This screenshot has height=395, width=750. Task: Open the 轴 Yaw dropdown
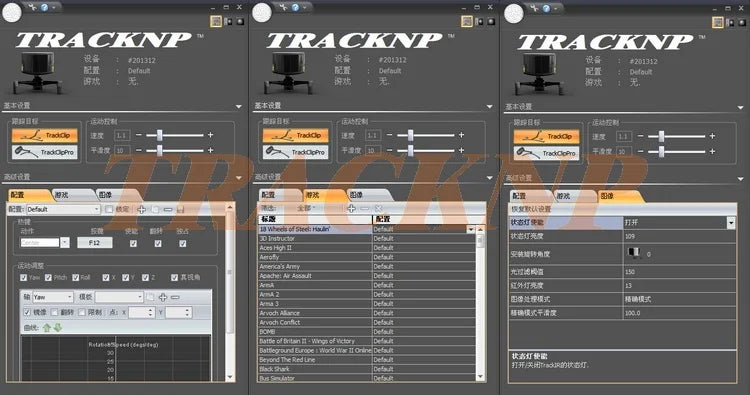point(53,297)
